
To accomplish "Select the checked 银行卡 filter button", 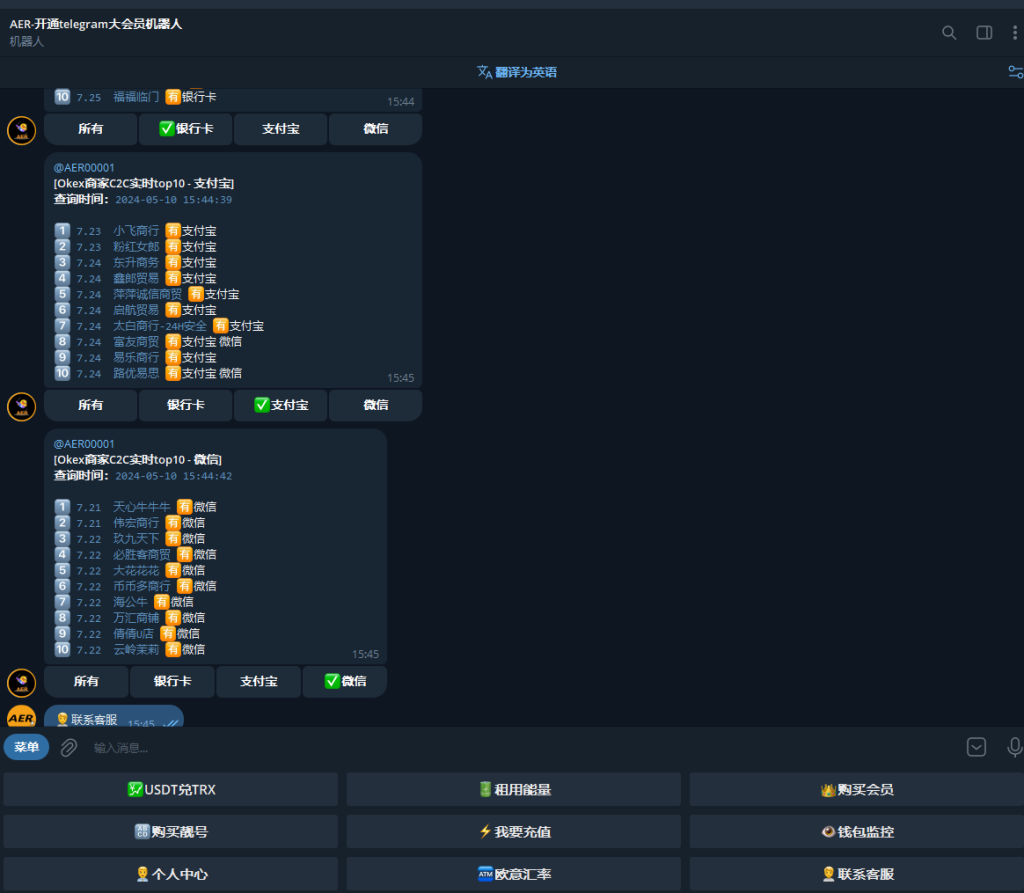I will [185, 129].
